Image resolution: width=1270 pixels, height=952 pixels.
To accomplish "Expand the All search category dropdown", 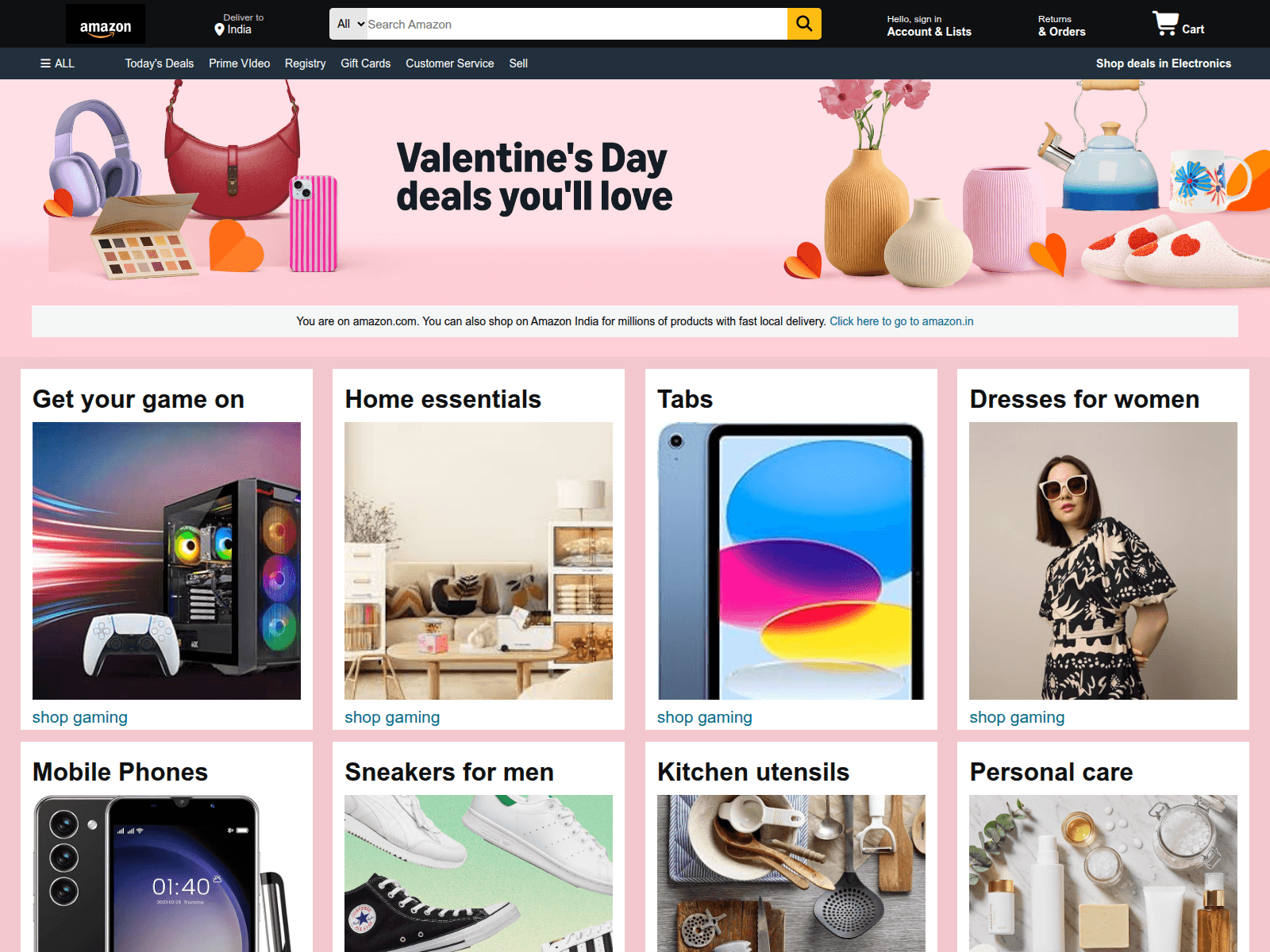I will 349,24.
